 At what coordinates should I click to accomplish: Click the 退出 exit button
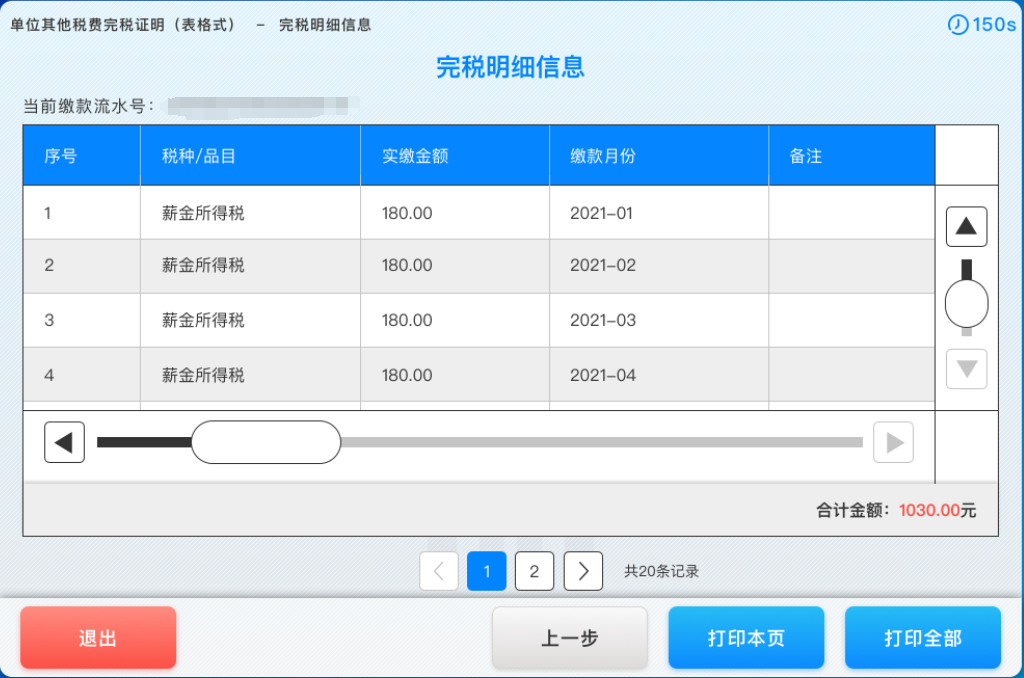97,637
